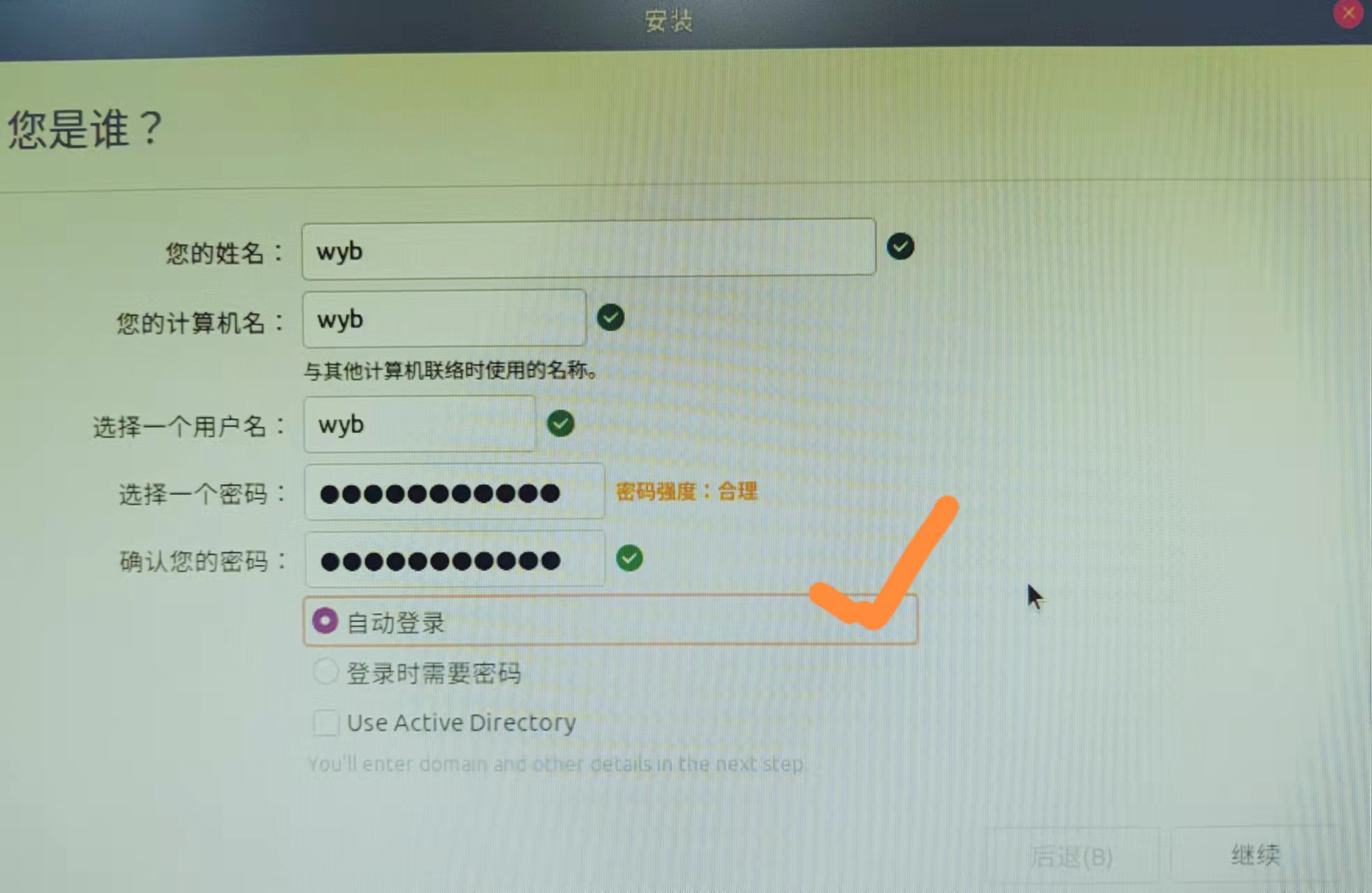Close the installer with the red X
Image resolution: width=1372 pixels, height=893 pixels.
pyautogui.click(x=1348, y=14)
